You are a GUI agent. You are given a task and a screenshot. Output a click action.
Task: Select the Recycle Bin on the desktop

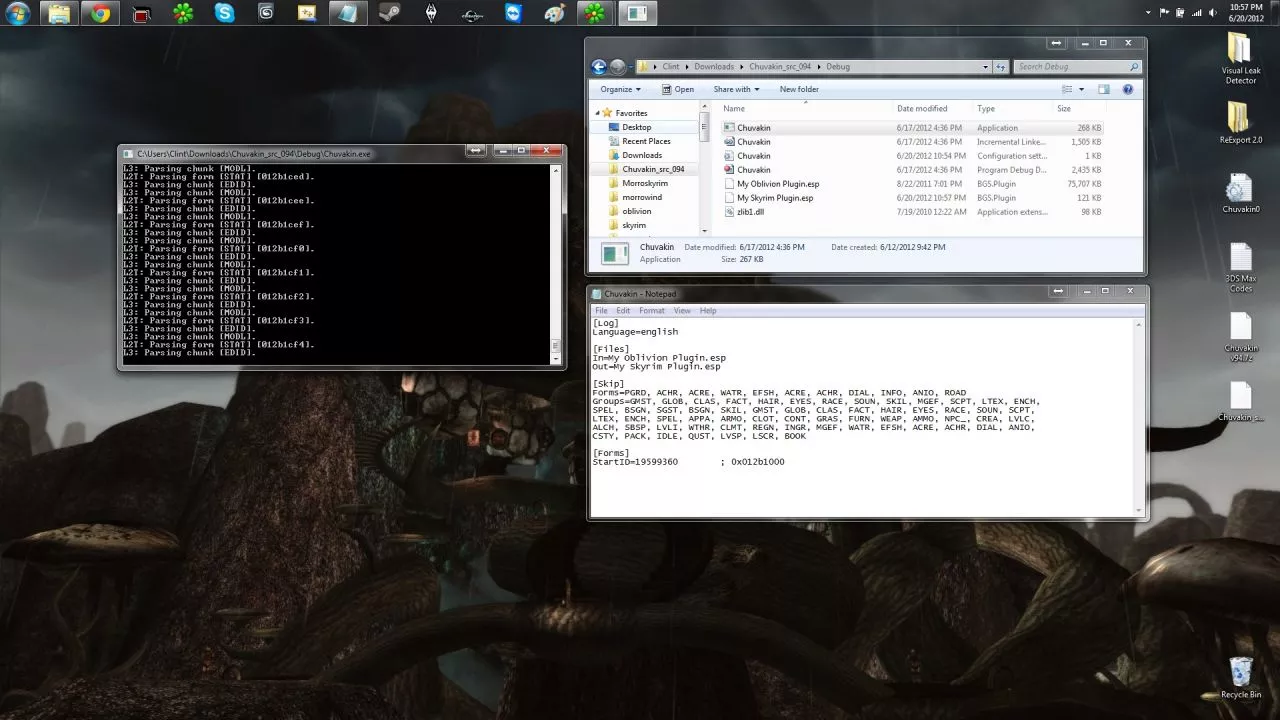(x=1240, y=678)
